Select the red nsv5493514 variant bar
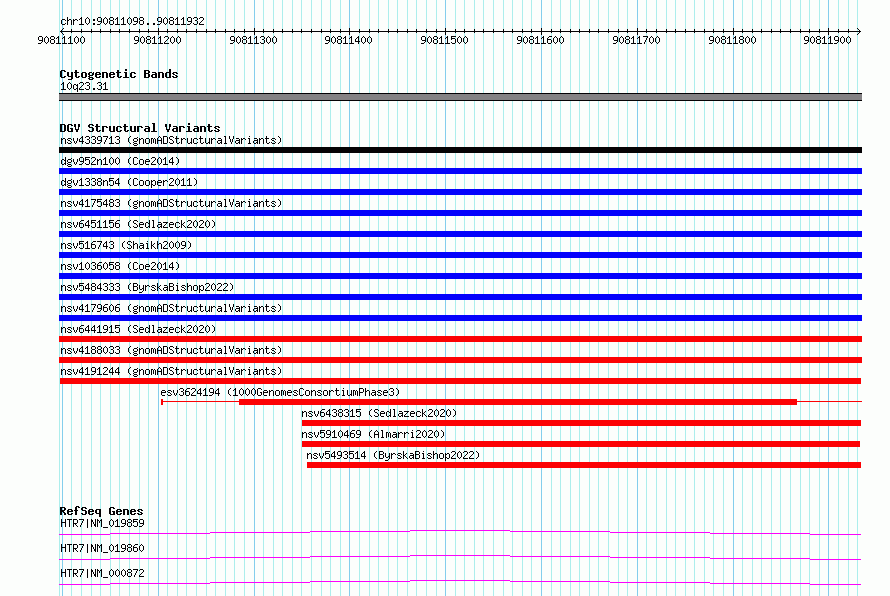The image size is (890, 596). [584, 465]
